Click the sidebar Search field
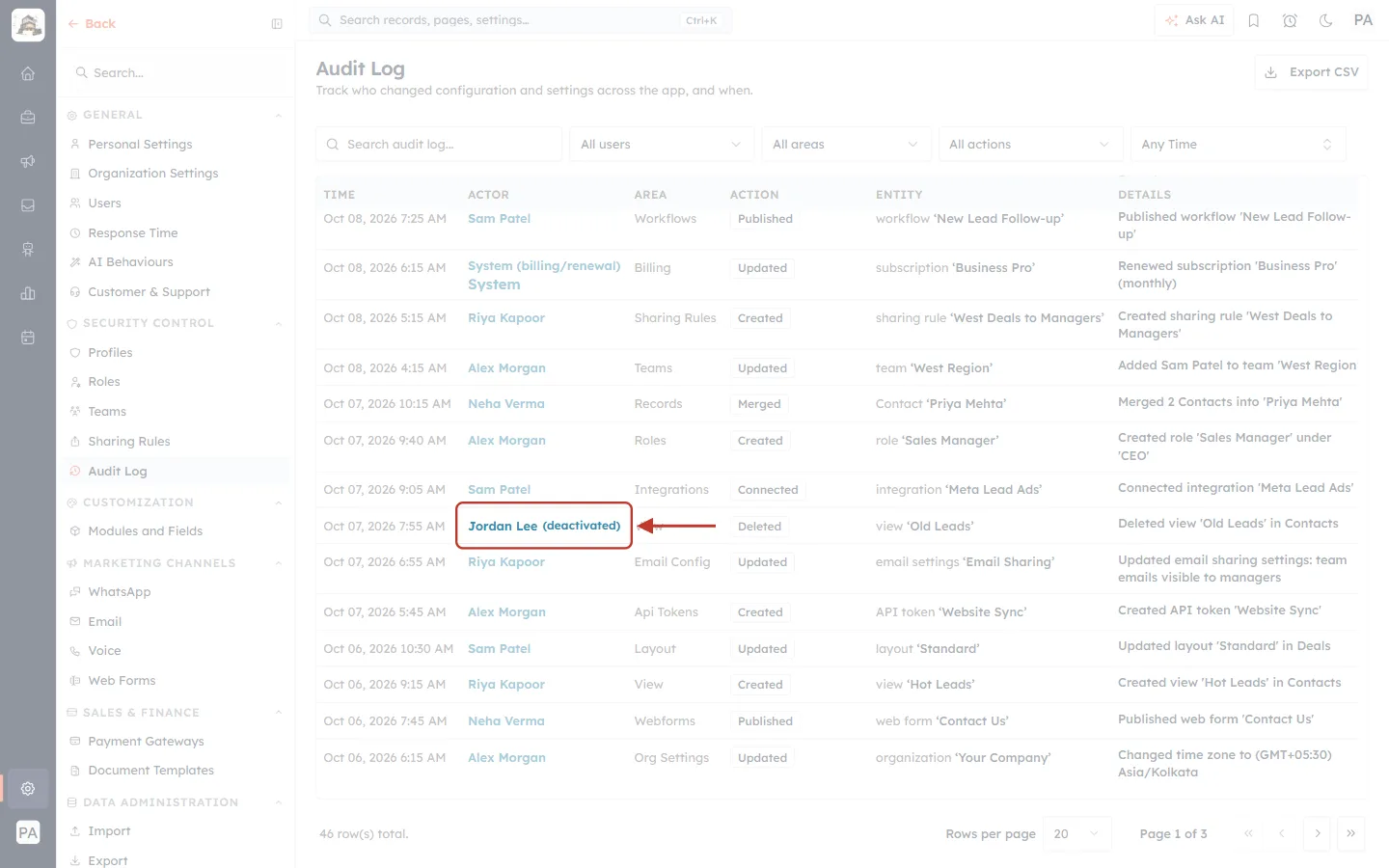The width and height of the screenshot is (1389, 868). point(176,73)
